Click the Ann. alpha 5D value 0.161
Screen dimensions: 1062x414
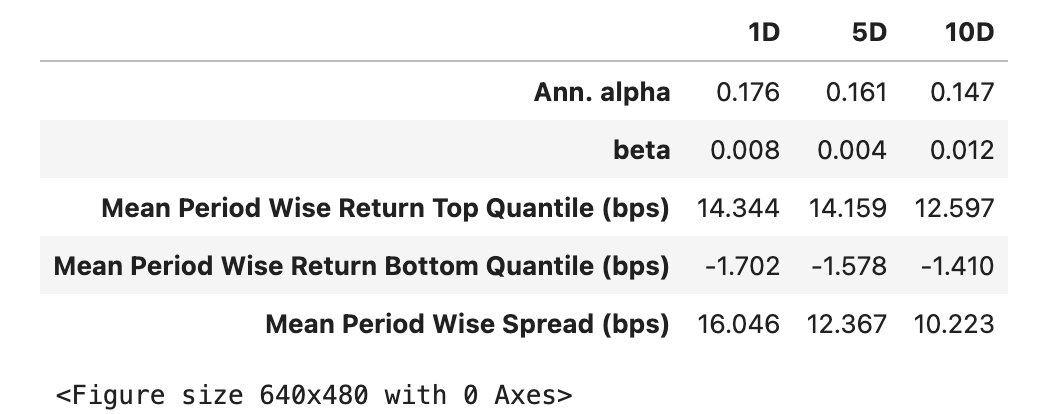coord(856,92)
